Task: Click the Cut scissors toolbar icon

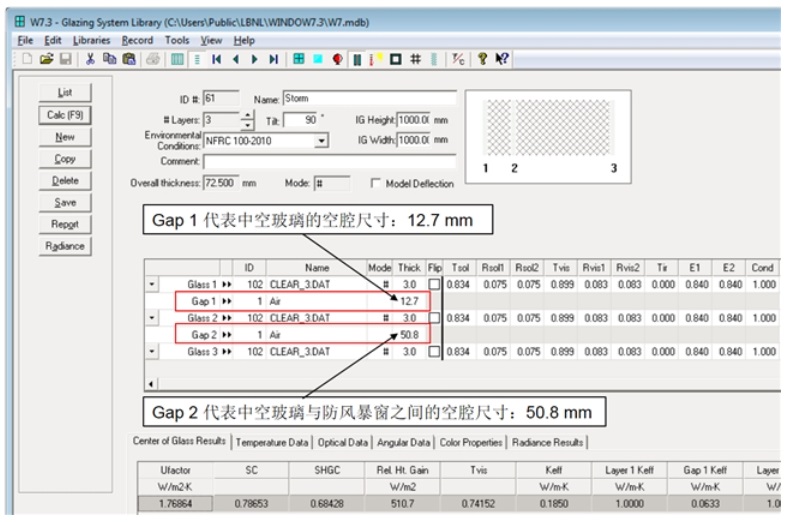Action: point(90,59)
